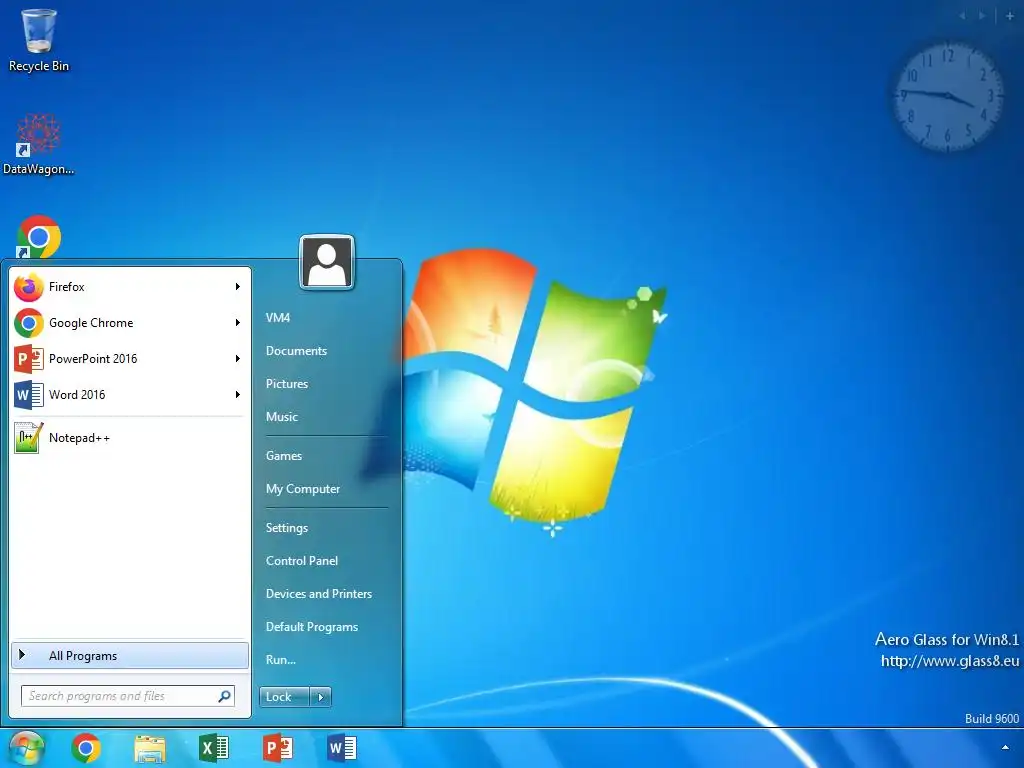This screenshot has height=768, width=1024.
Task: Open Documents from the Start menu
Action: point(296,351)
